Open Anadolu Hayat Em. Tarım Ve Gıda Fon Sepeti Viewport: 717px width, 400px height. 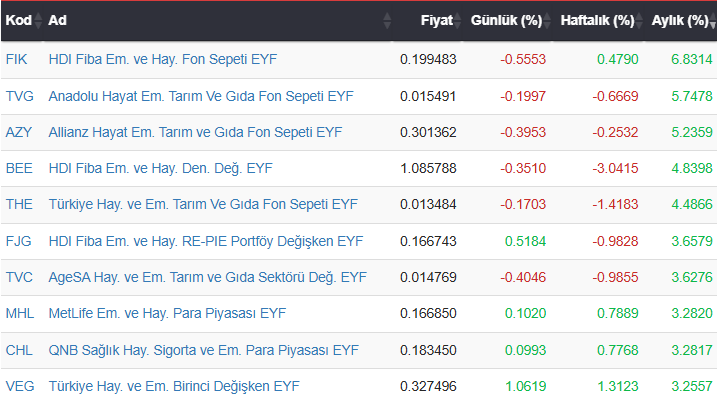(x=201, y=96)
